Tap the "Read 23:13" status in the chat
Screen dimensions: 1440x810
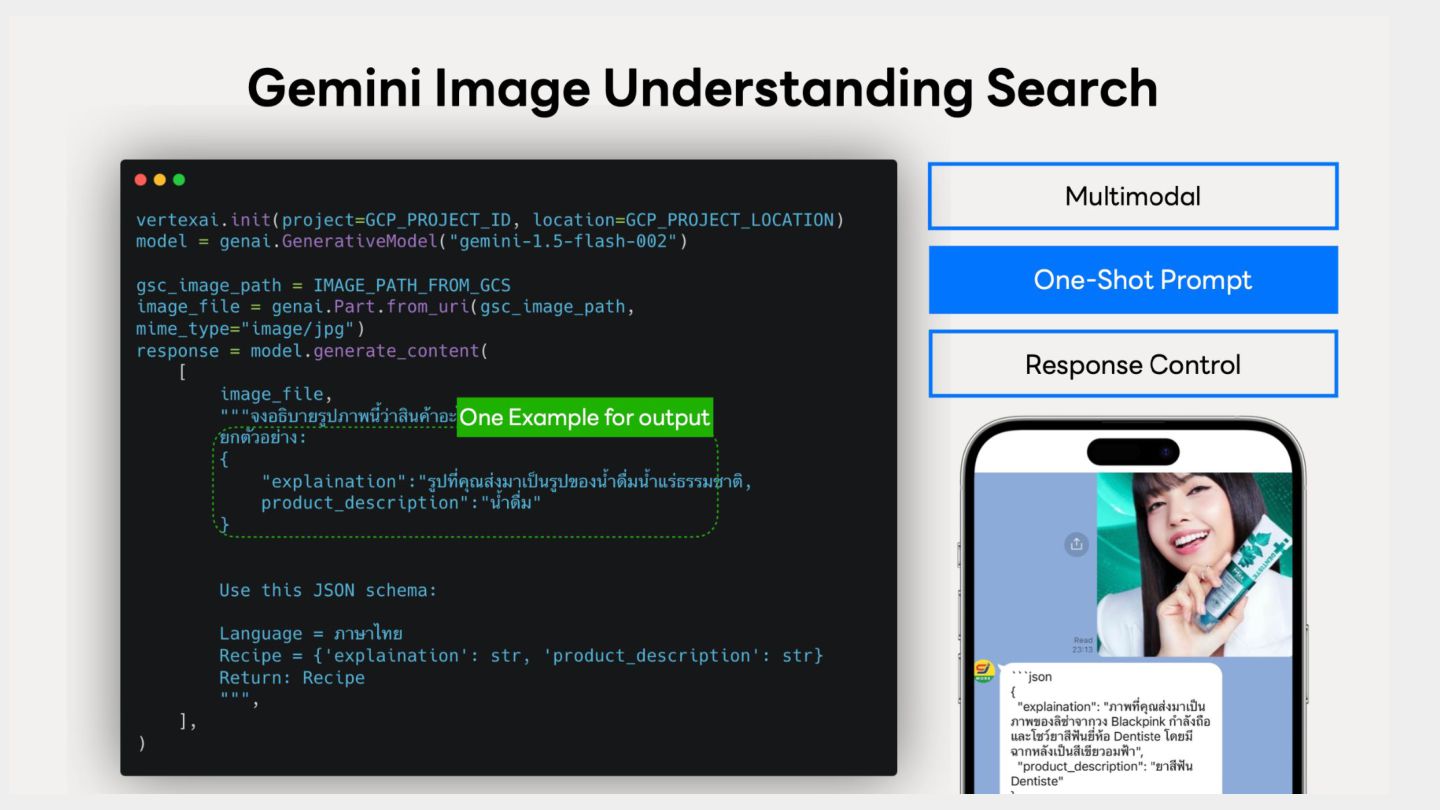coord(1083,644)
